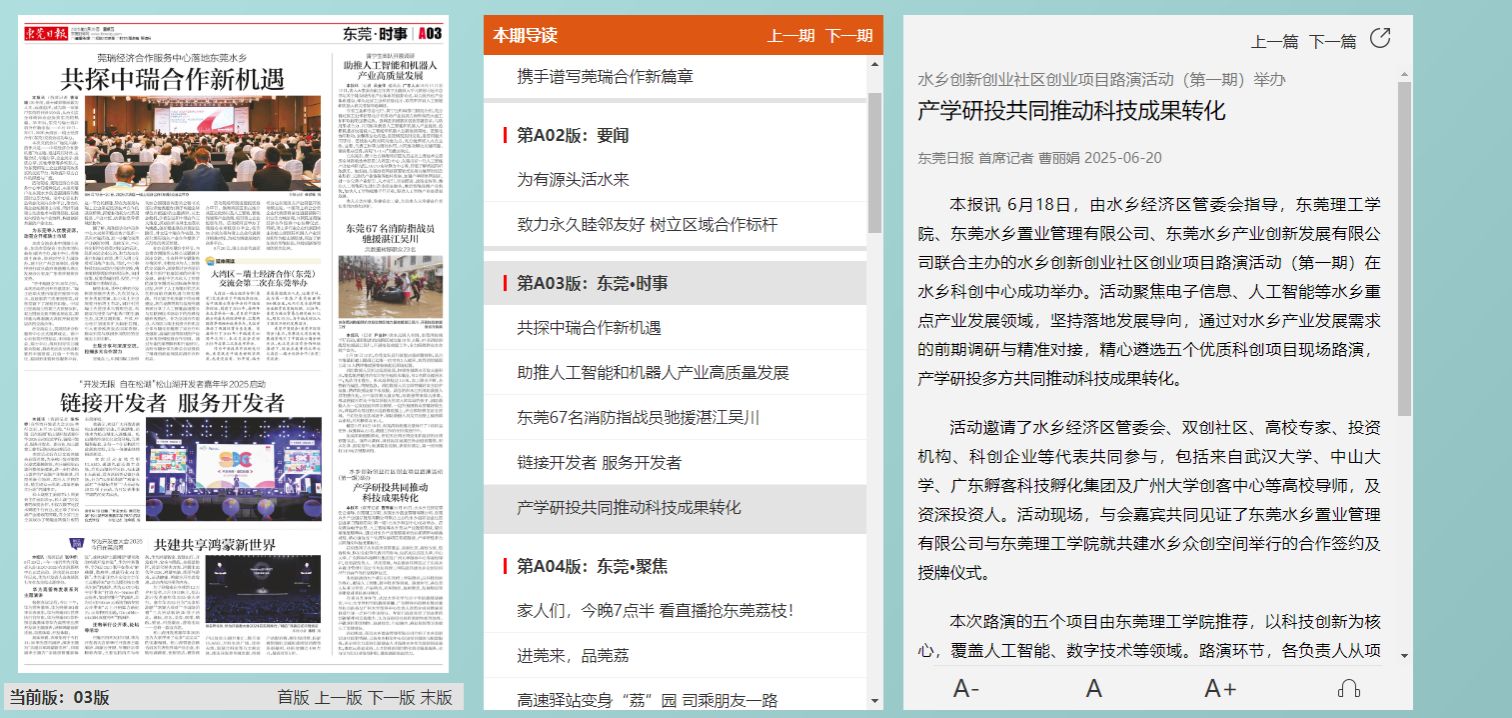Go to next issue 下一期

tap(849, 36)
